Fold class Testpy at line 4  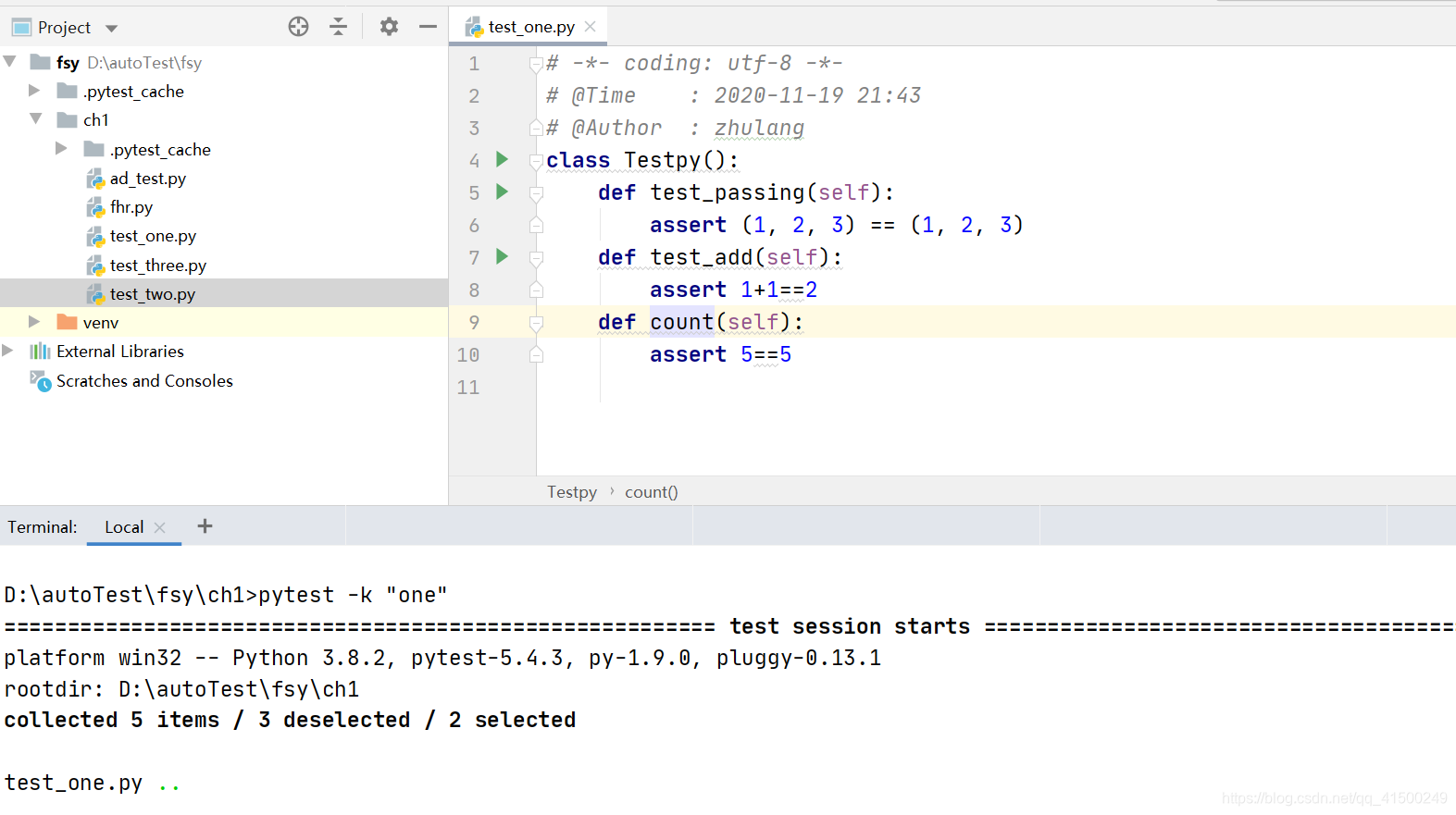tap(536, 161)
